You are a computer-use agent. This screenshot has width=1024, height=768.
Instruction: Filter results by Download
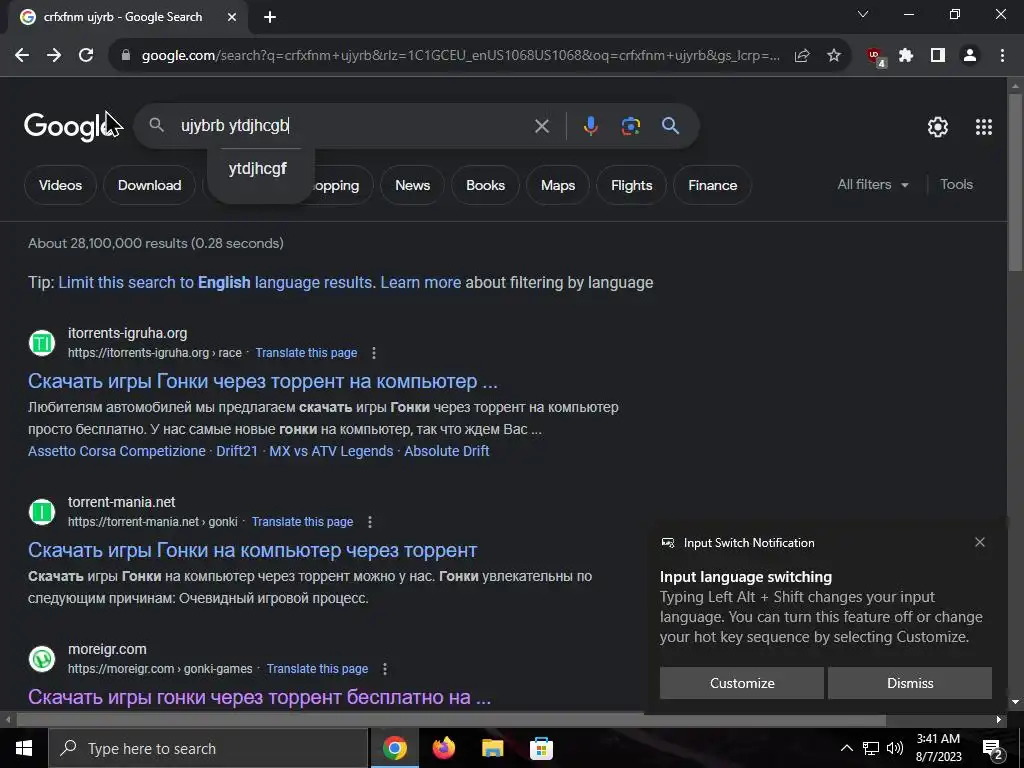150,185
